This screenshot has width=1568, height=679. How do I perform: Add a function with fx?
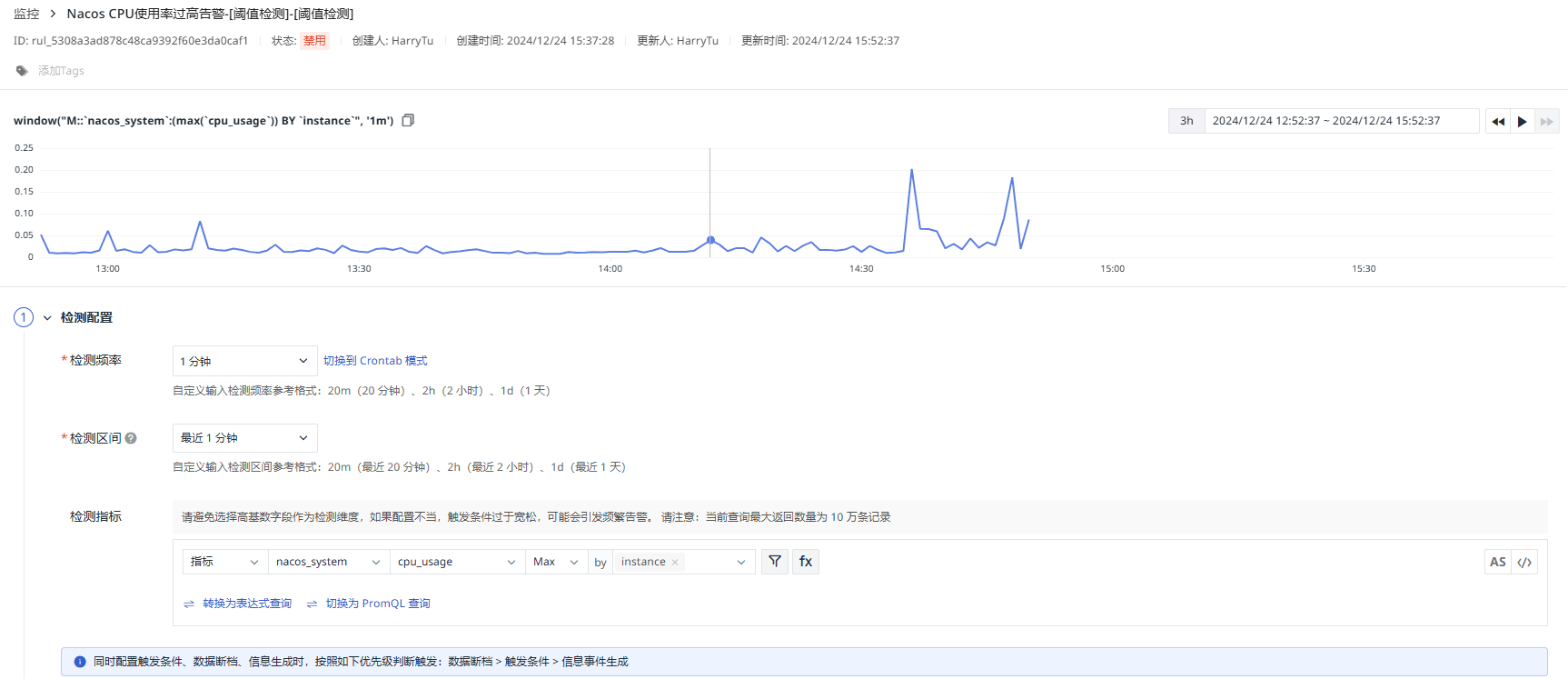click(x=806, y=562)
